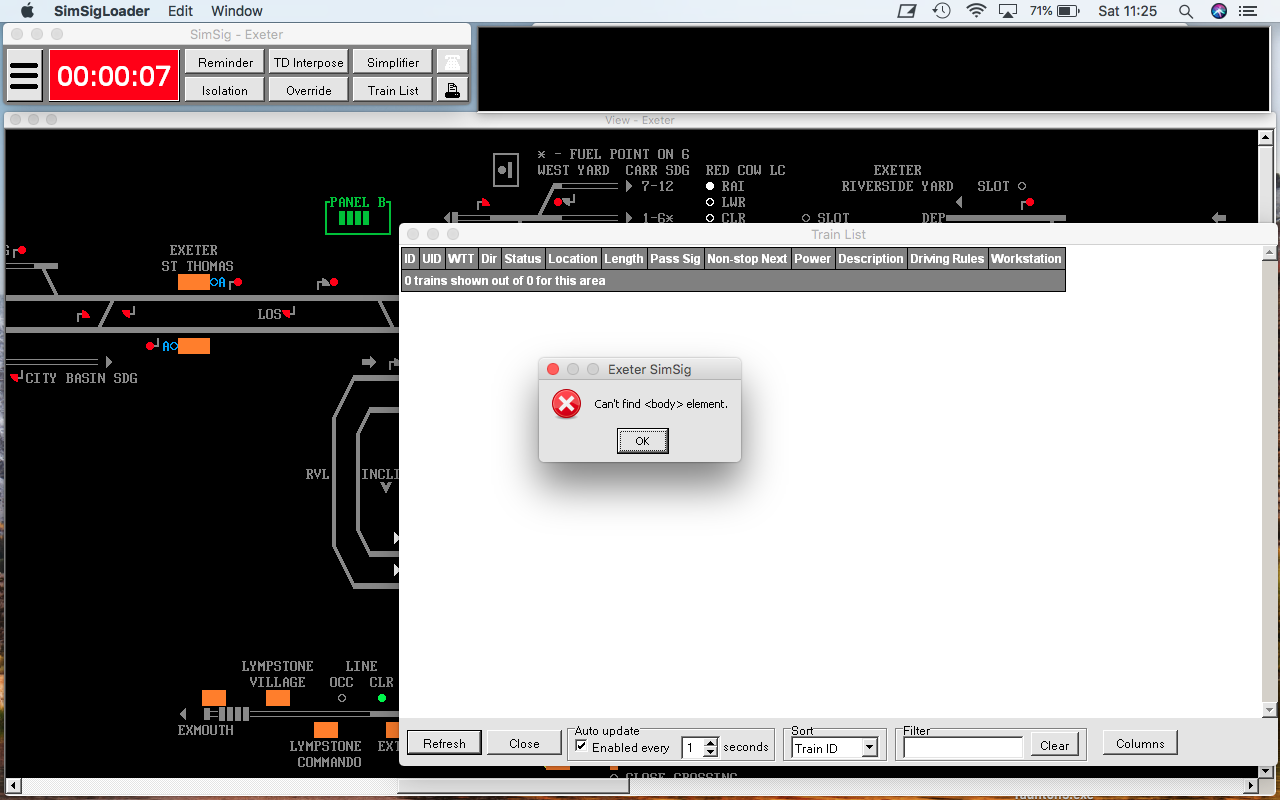
Task: Click the Power column header
Action: click(x=812, y=258)
